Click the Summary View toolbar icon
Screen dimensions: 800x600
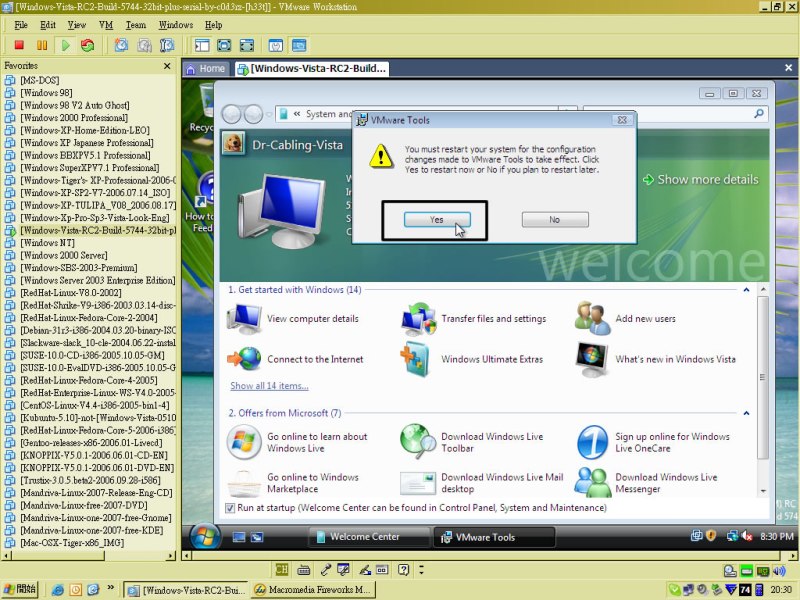tap(276, 45)
